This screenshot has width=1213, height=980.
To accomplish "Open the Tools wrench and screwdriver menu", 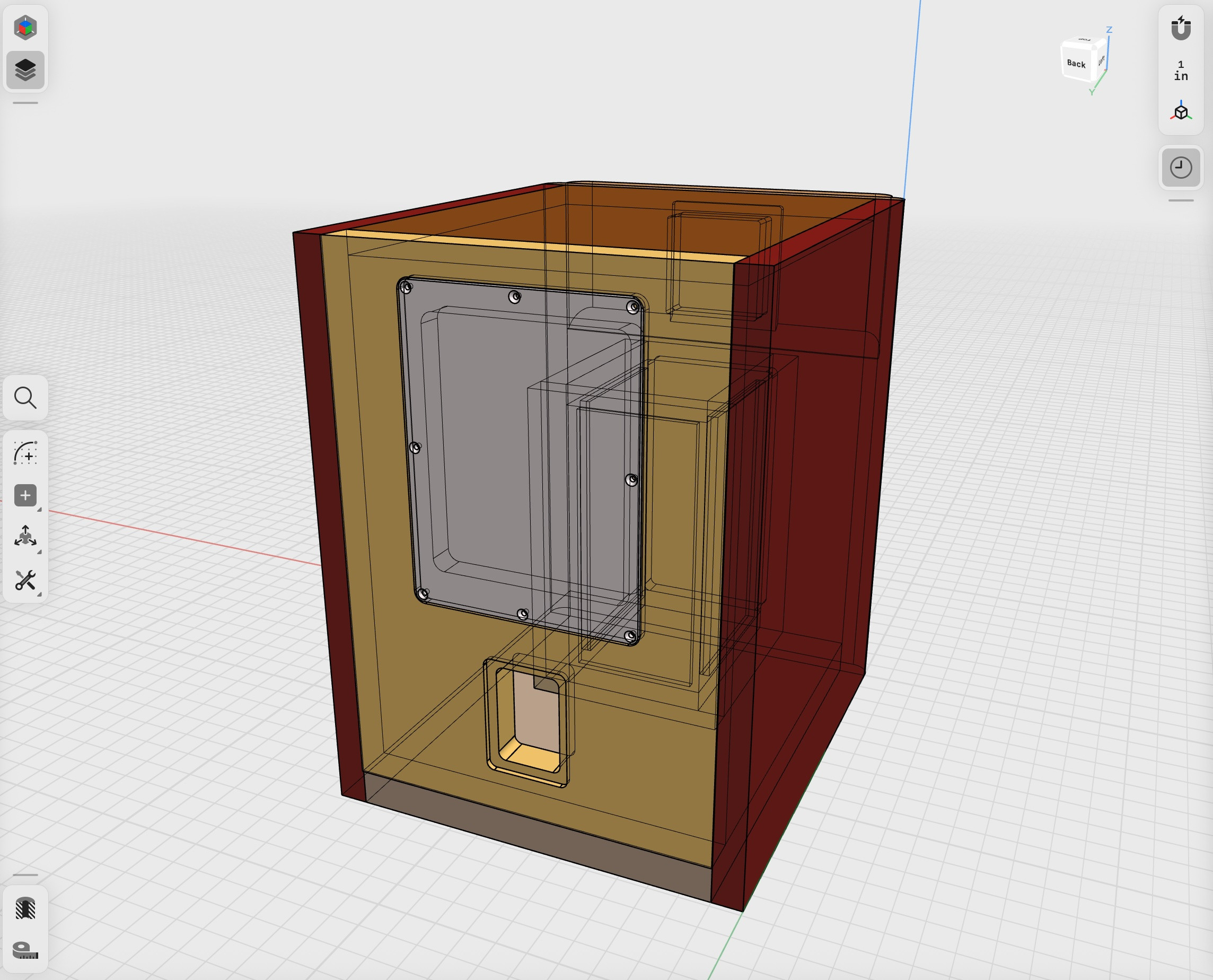I will [x=25, y=580].
